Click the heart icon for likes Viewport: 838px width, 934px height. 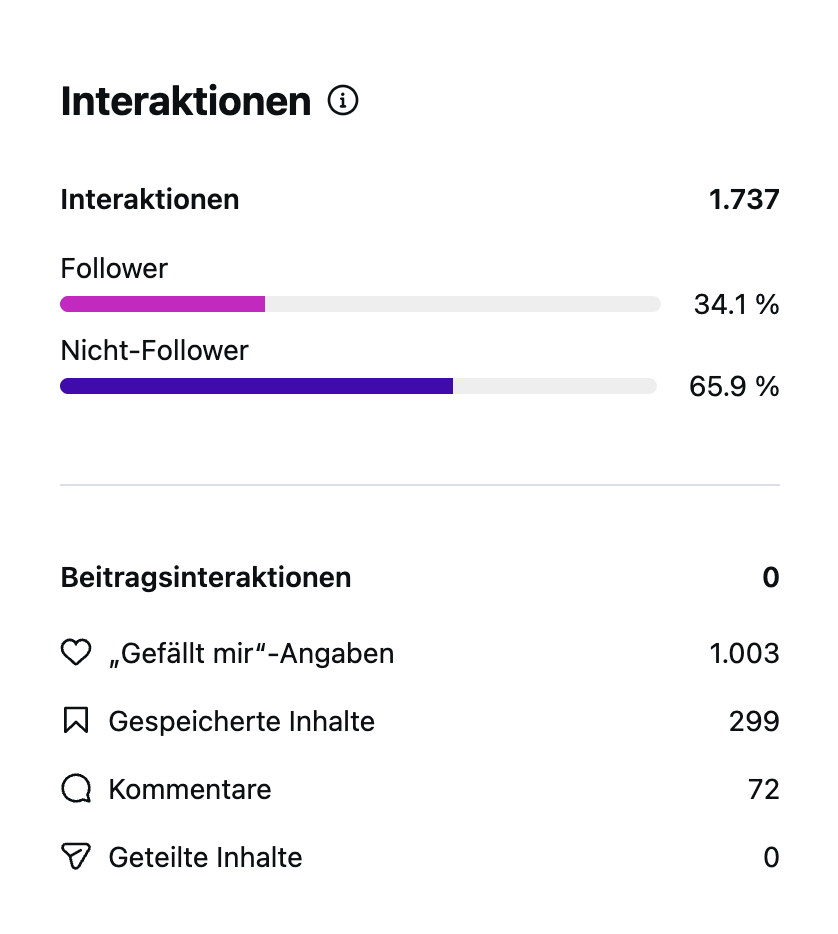tap(76, 654)
